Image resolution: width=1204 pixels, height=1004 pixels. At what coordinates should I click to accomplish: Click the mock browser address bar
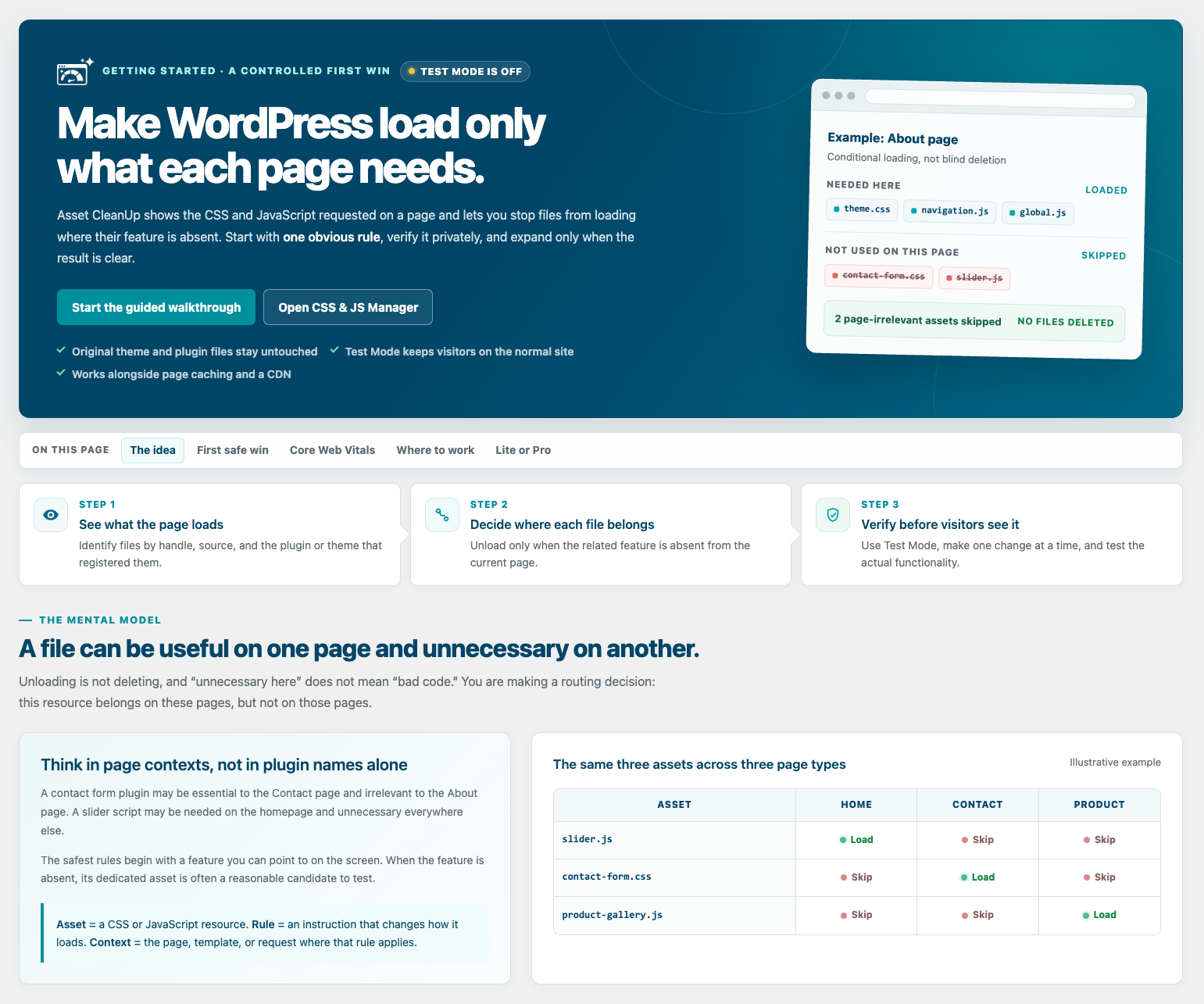coord(1000,99)
